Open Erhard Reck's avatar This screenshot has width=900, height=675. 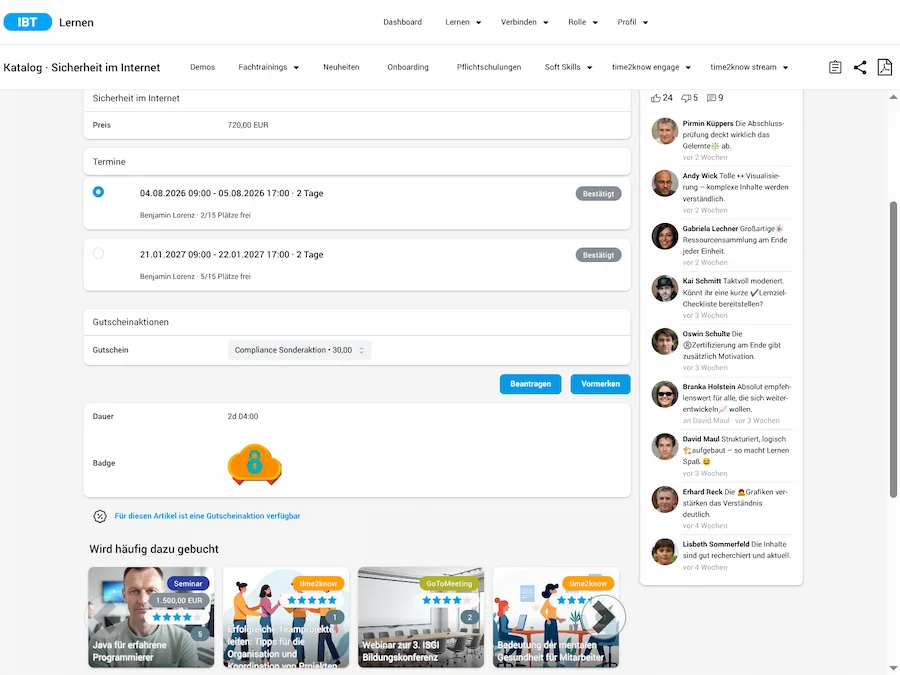[665, 499]
